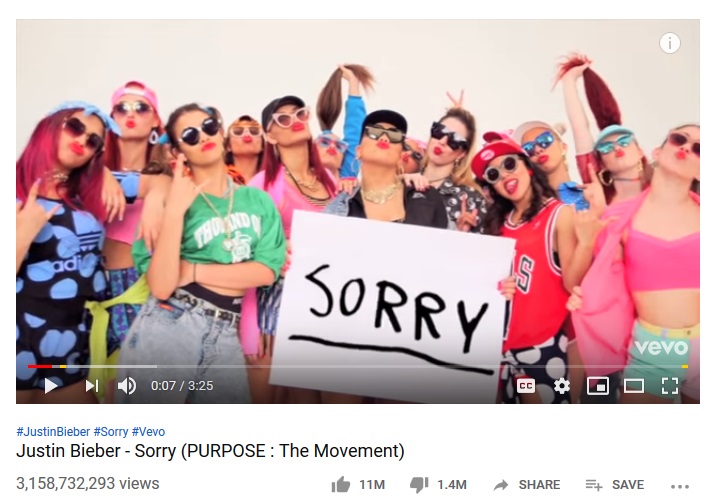The height and width of the screenshot is (503, 716).
Task: Play the Justin Bieber Sorry video
Action: coord(51,386)
